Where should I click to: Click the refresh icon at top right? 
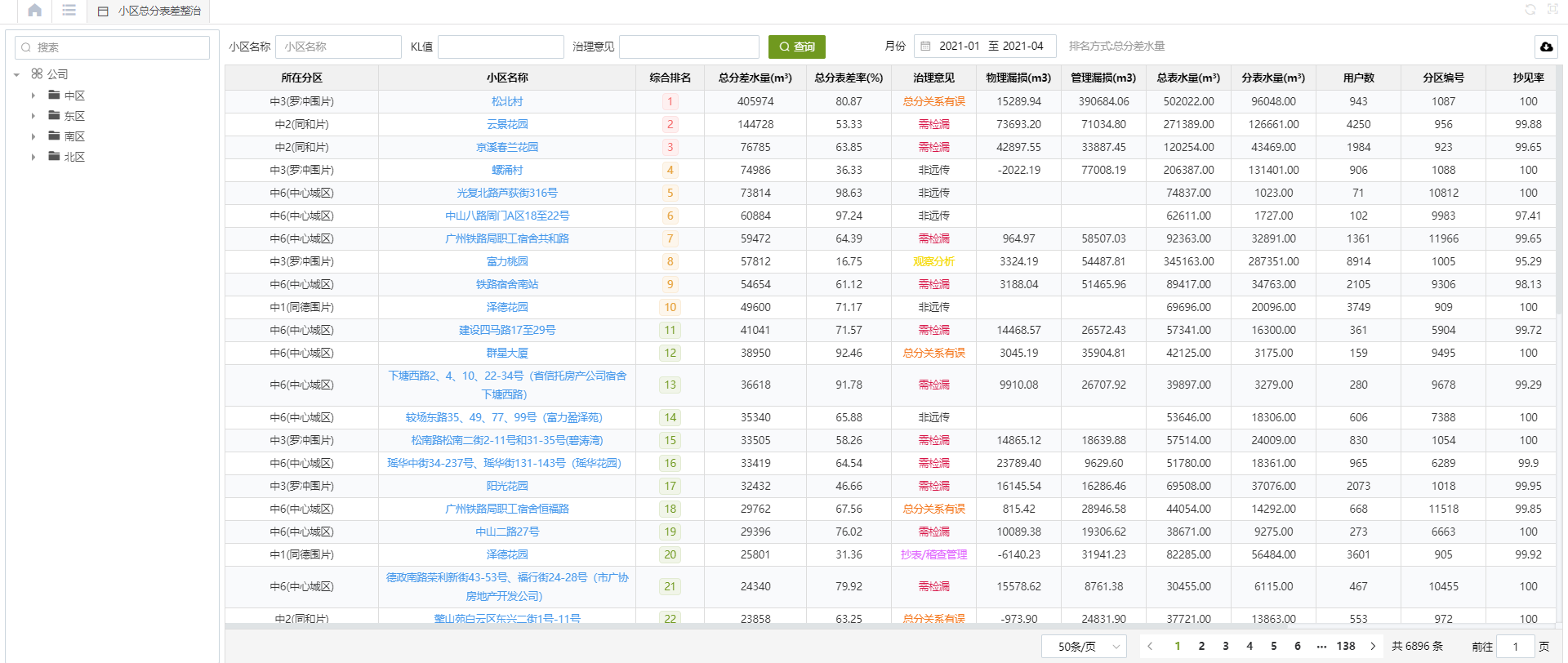point(1530,10)
